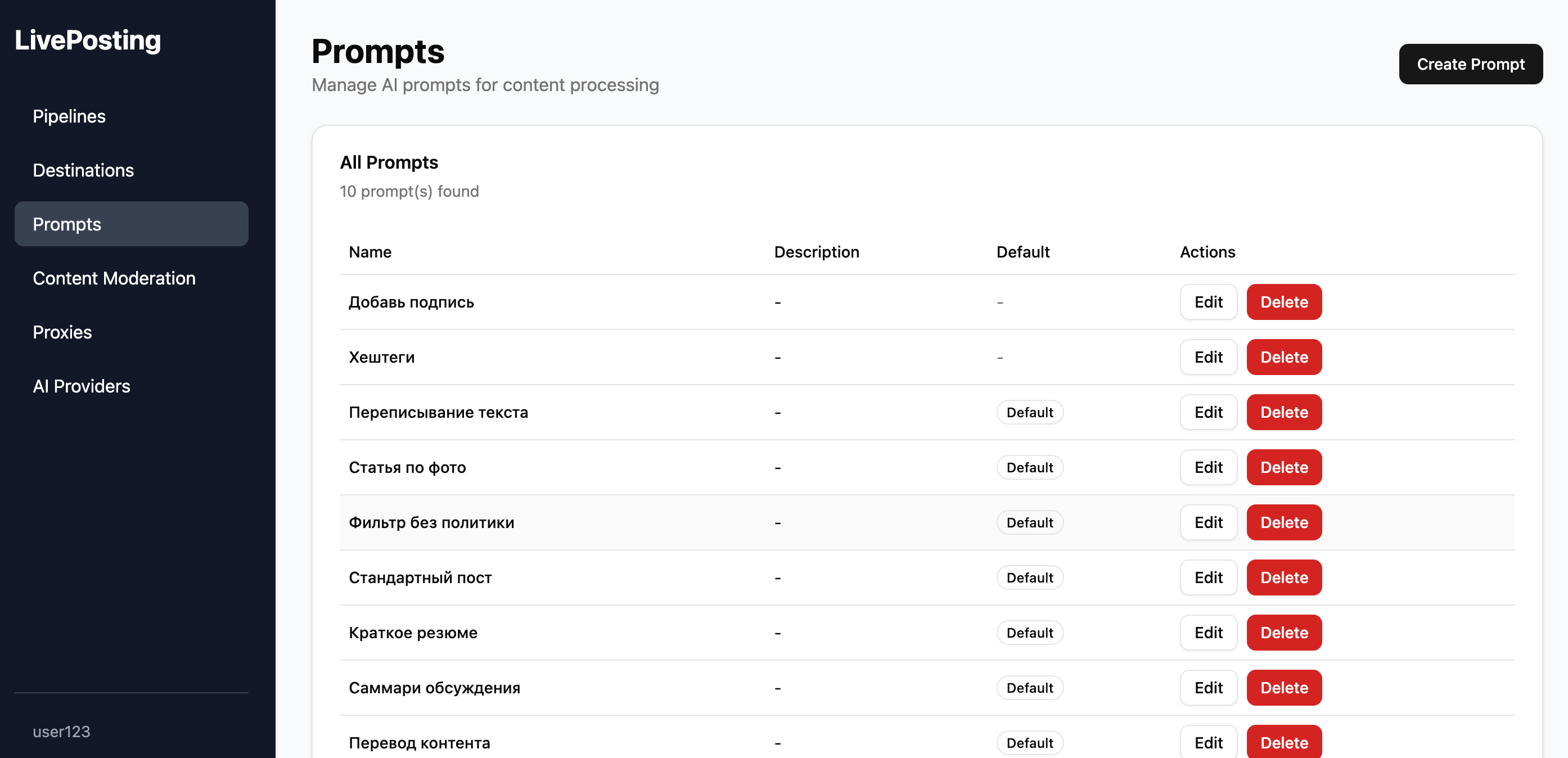Edit the Добавь подпись prompt
The height and width of the screenshot is (758, 1568).
1207,302
